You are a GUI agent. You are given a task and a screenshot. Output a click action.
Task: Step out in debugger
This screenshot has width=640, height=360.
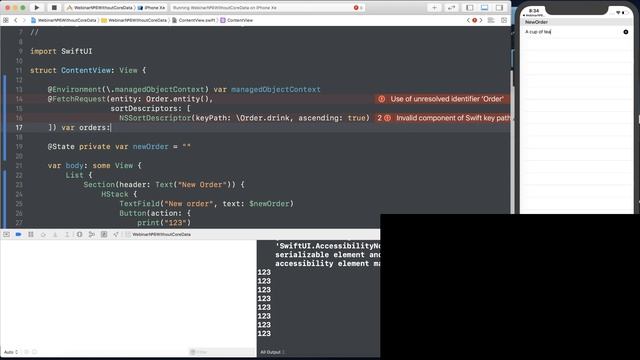click(67, 234)
